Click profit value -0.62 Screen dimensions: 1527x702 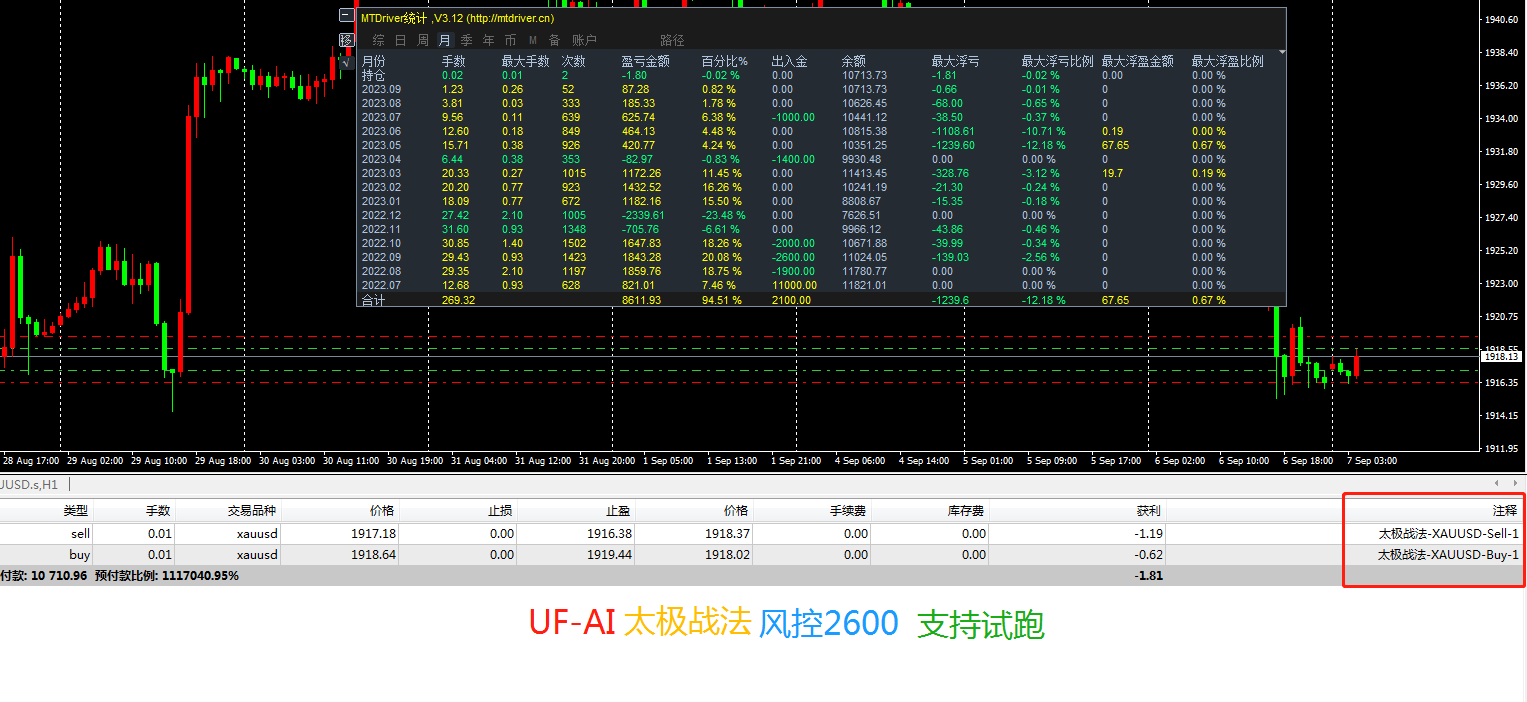(x=1148, y=554)
